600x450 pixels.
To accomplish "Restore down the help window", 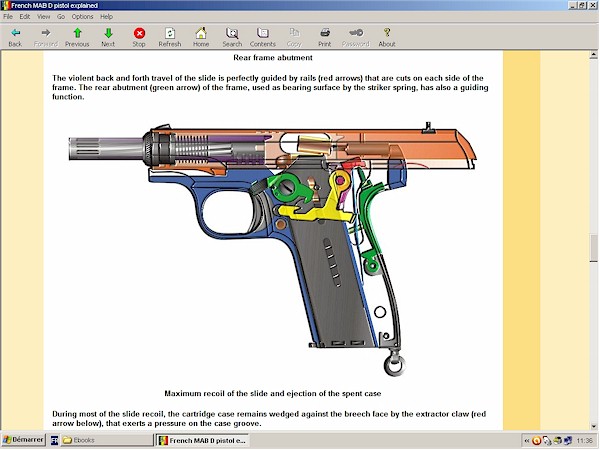I will 582,5.
